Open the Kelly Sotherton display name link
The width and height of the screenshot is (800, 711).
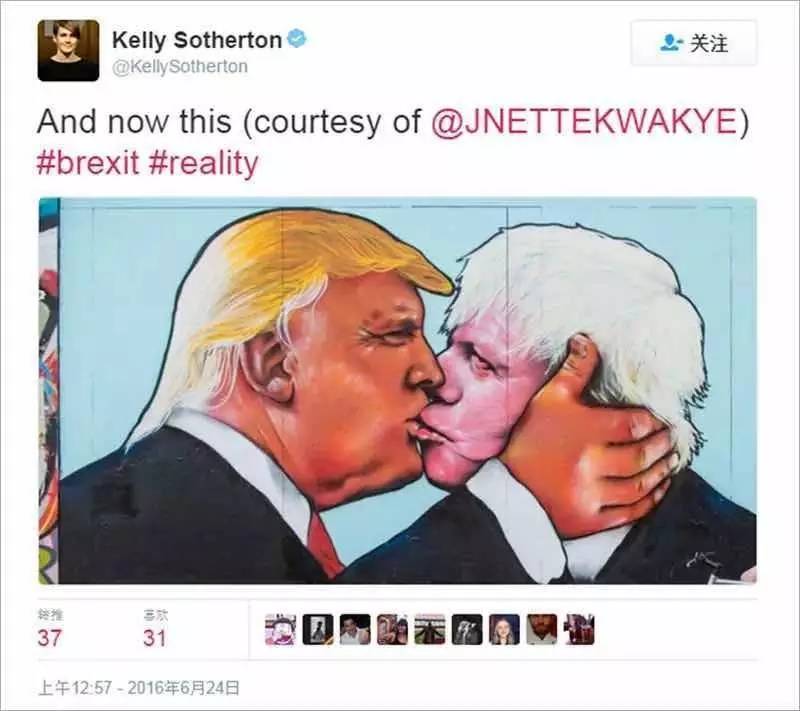tap(197, 40)
